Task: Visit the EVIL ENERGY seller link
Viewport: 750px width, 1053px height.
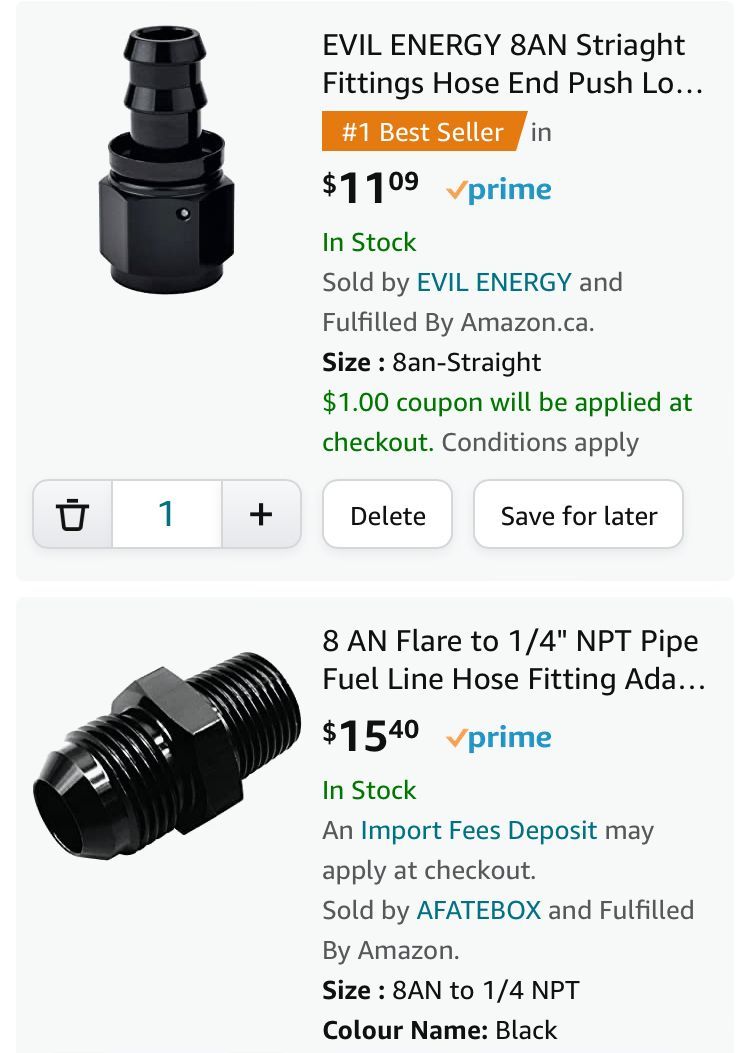Action: coord(494,282)
